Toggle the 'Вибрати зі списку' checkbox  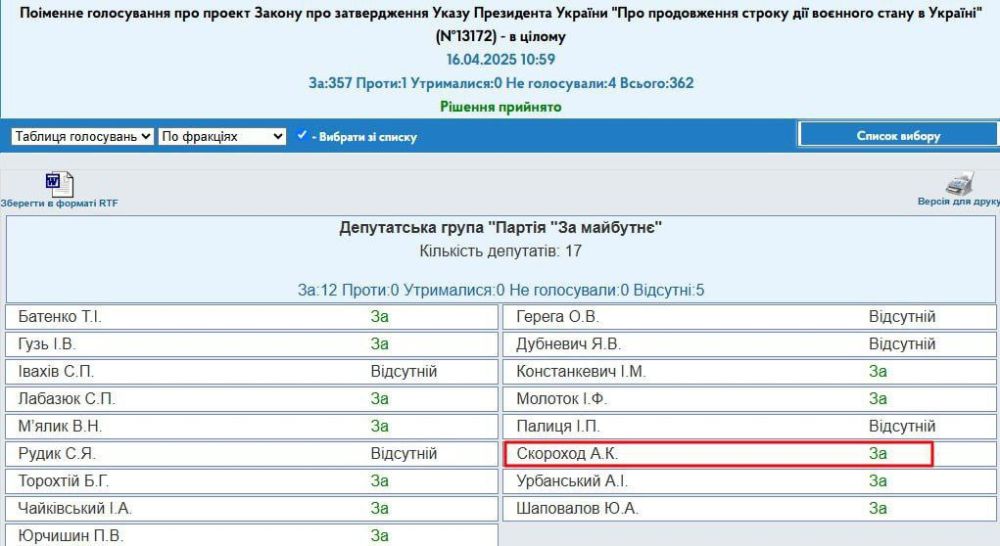coord(302,136)
